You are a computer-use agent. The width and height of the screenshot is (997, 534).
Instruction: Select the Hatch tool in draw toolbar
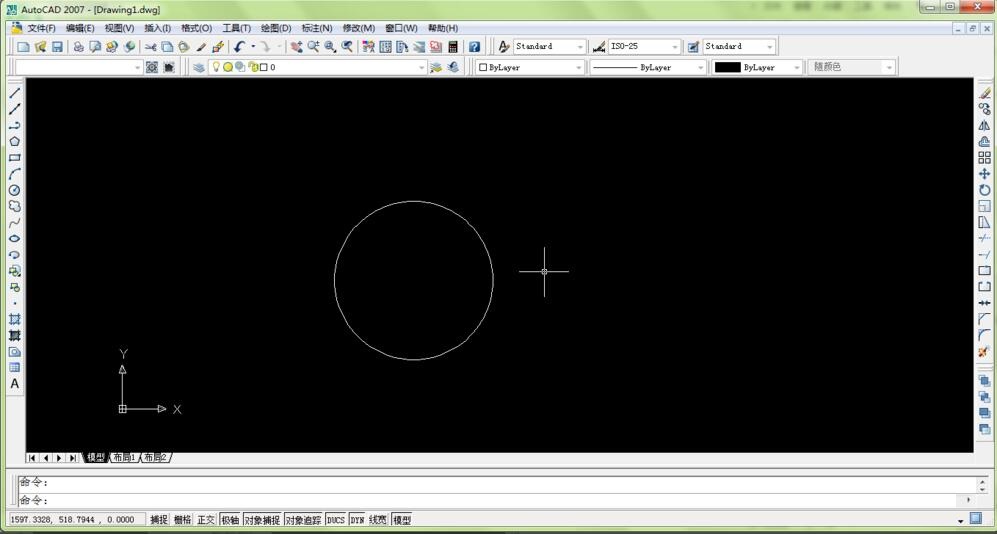point(15,319)
